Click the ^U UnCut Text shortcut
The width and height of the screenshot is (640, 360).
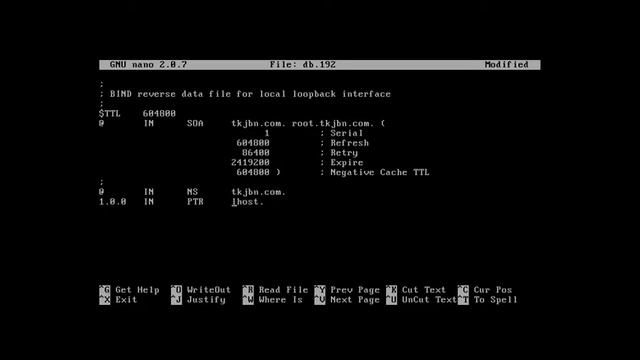(421, 300)
